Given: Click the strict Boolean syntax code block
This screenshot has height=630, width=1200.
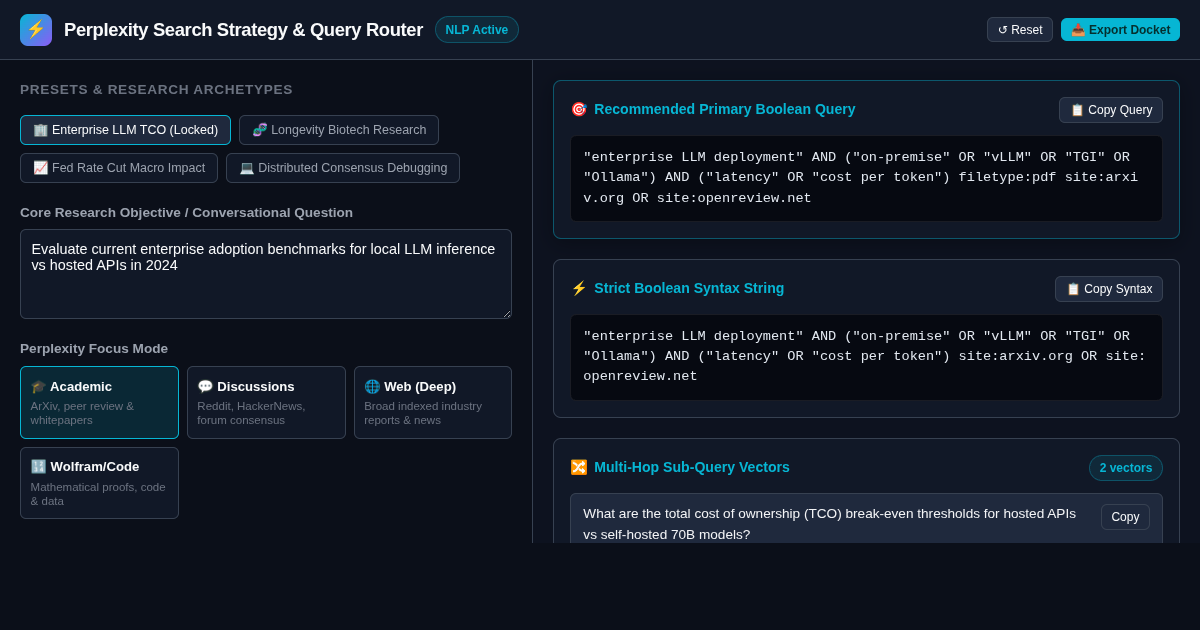Looking at the screenshot, I should [866, 357].
